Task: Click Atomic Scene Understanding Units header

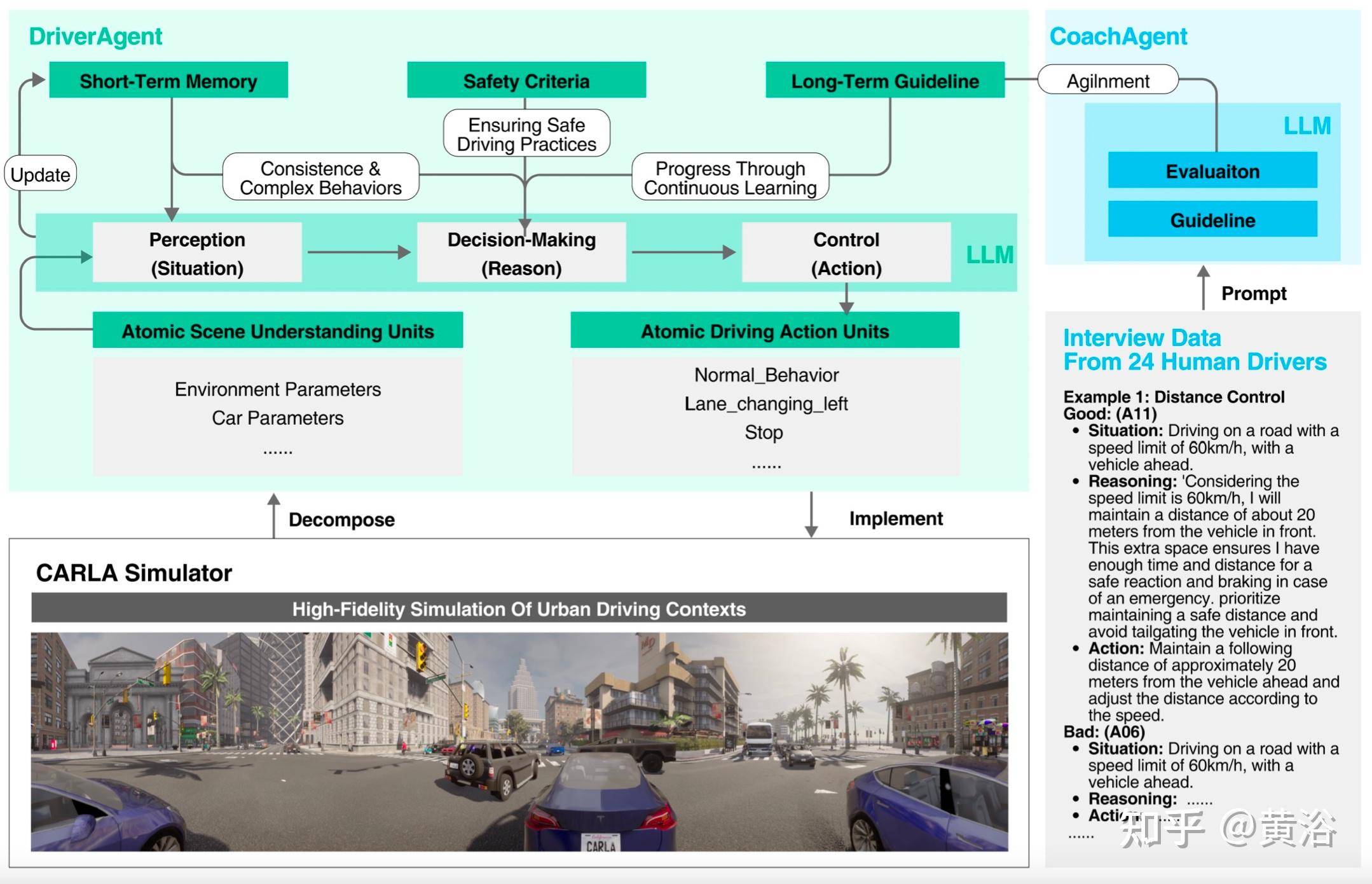Action: (278, 331)
